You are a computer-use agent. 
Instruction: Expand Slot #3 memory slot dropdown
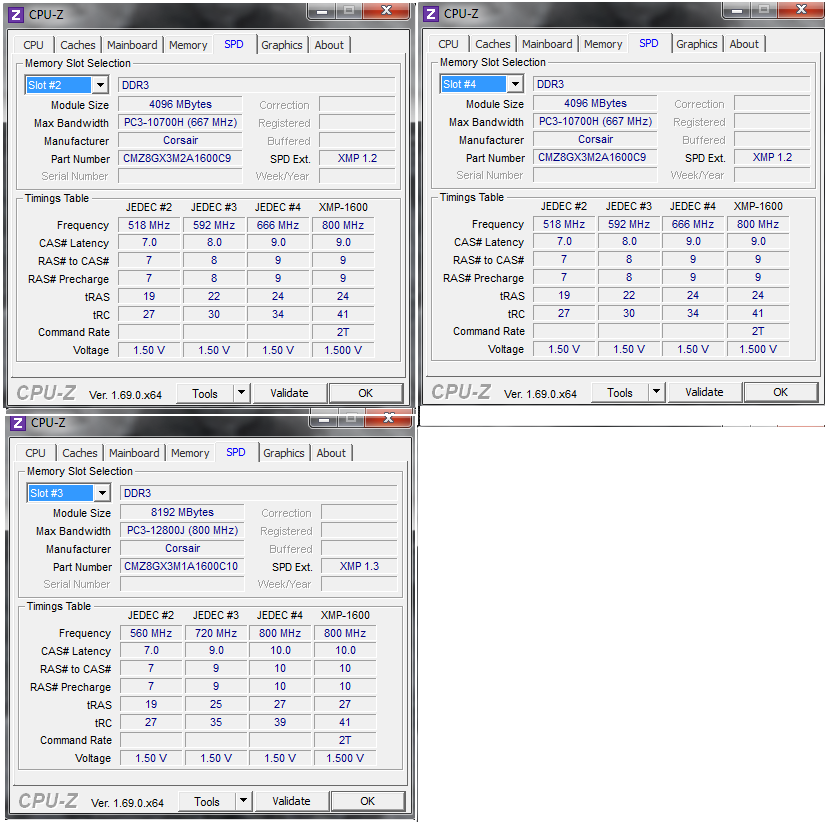click(102, 493)
